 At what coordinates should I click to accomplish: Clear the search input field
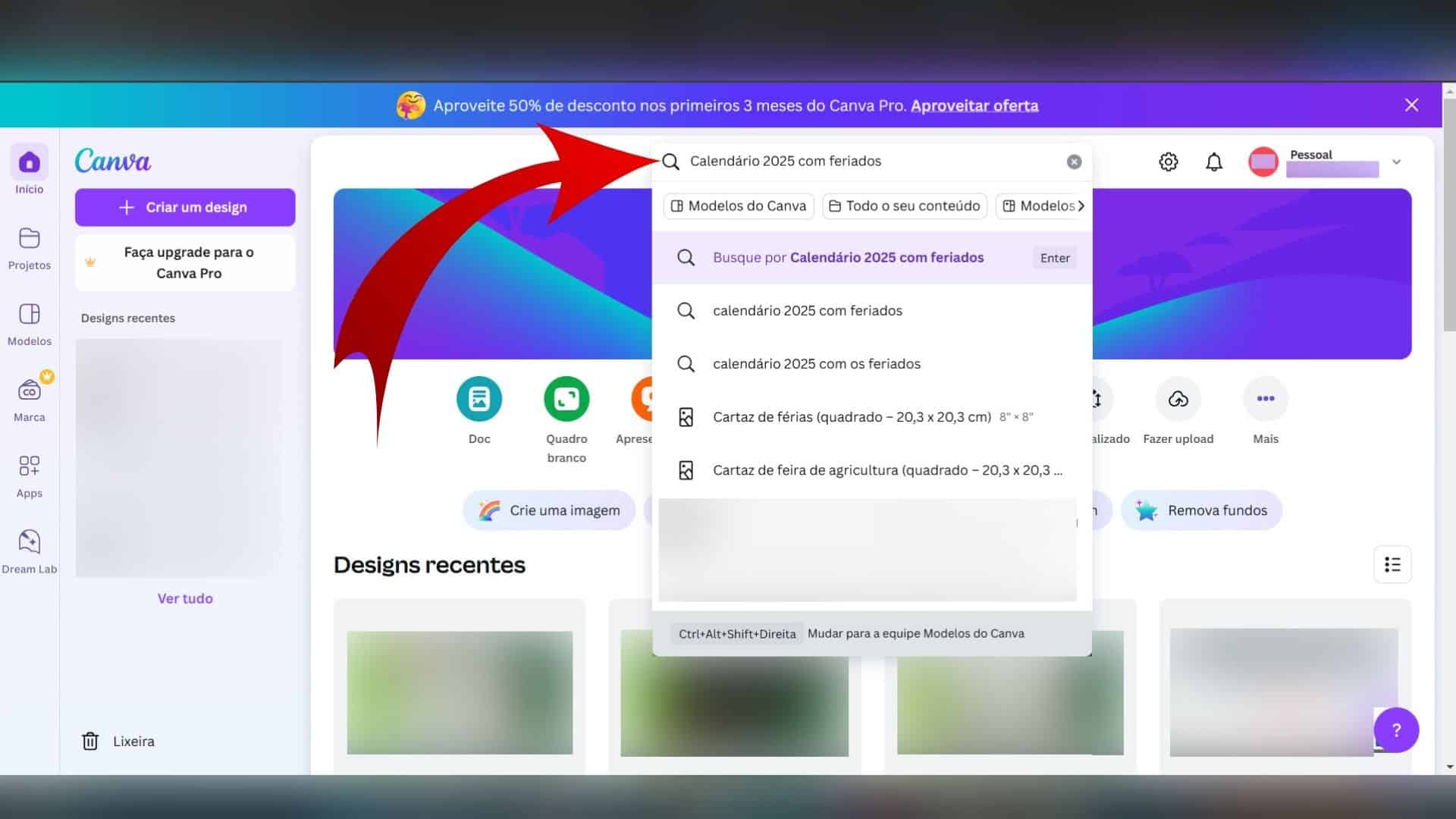click(1074, 161)
